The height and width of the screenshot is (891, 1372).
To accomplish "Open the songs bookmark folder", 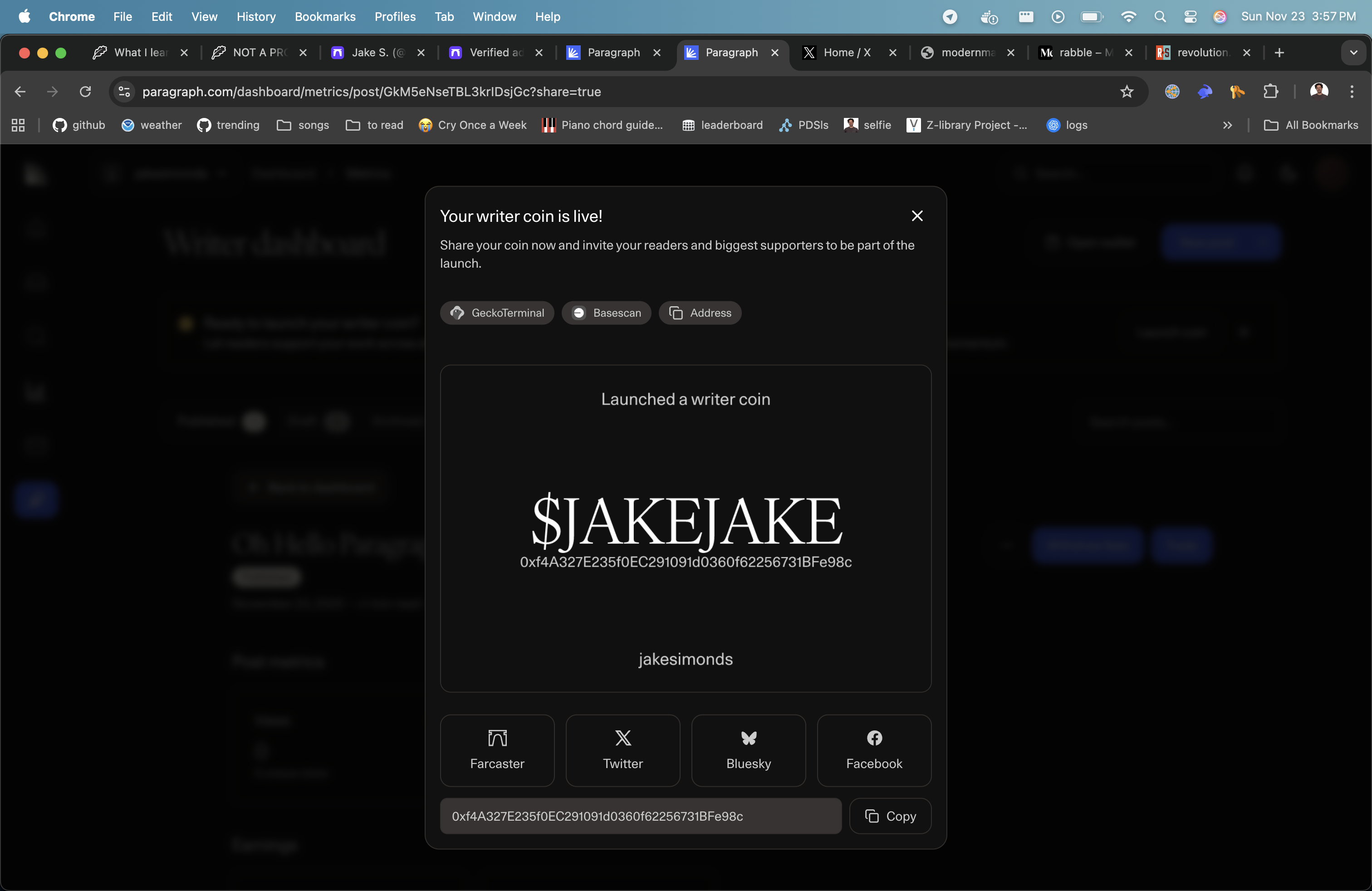I will pyautogui.click(x=303, y=125).
